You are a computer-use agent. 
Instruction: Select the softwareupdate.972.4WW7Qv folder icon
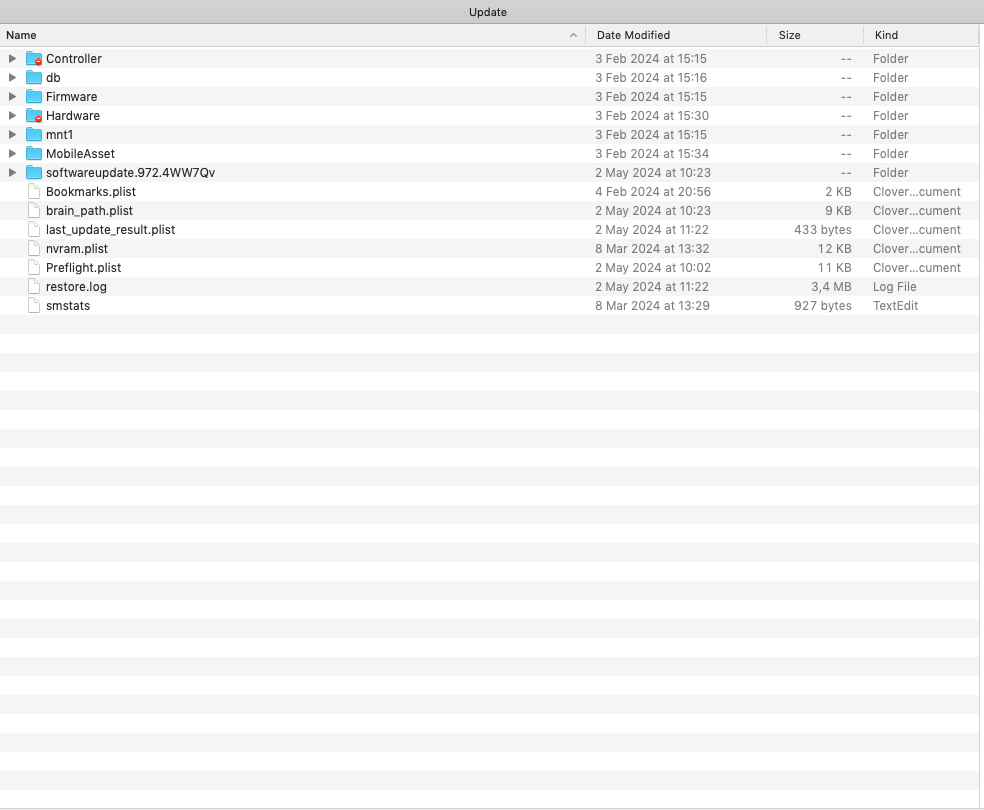click(34, 173)
